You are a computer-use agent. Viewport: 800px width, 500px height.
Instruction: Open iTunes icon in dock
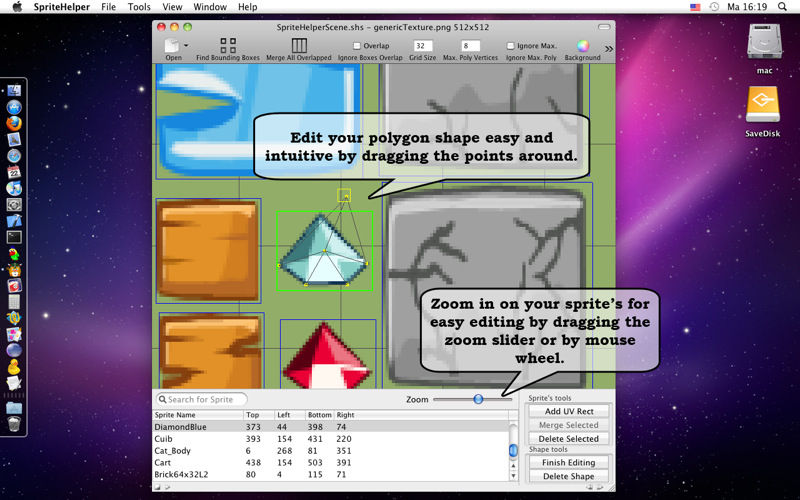(14, 188)
